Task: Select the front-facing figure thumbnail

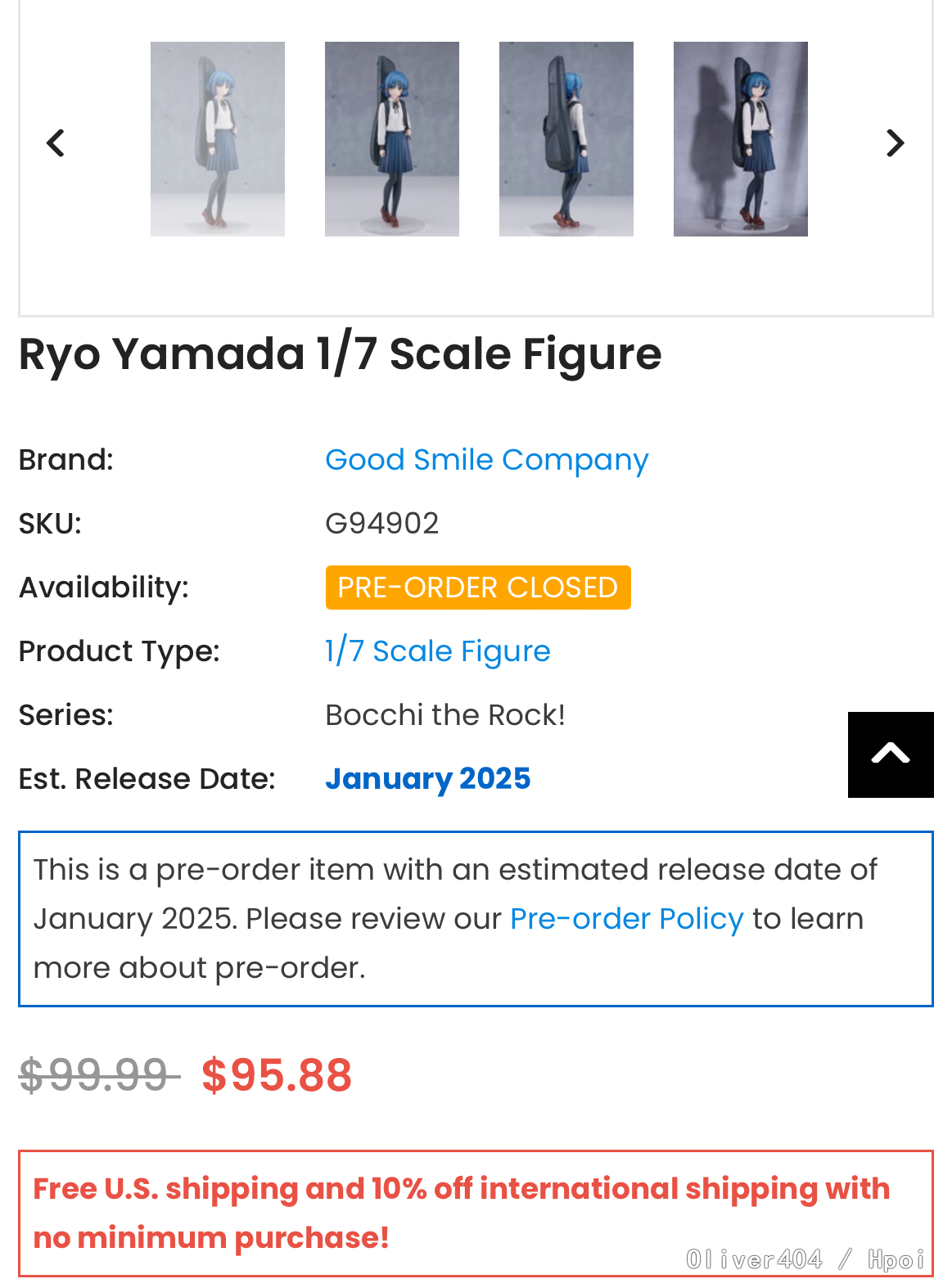Action: 392,139
